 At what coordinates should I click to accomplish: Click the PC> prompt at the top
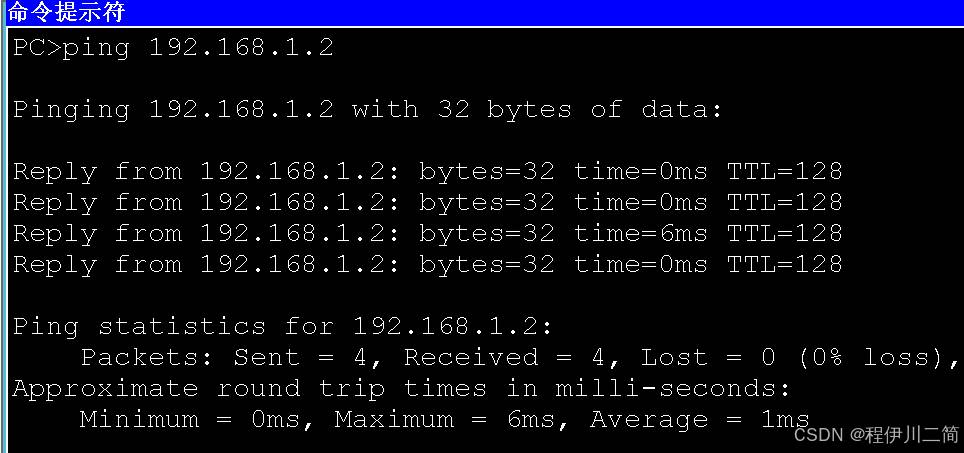click(35, 47)
